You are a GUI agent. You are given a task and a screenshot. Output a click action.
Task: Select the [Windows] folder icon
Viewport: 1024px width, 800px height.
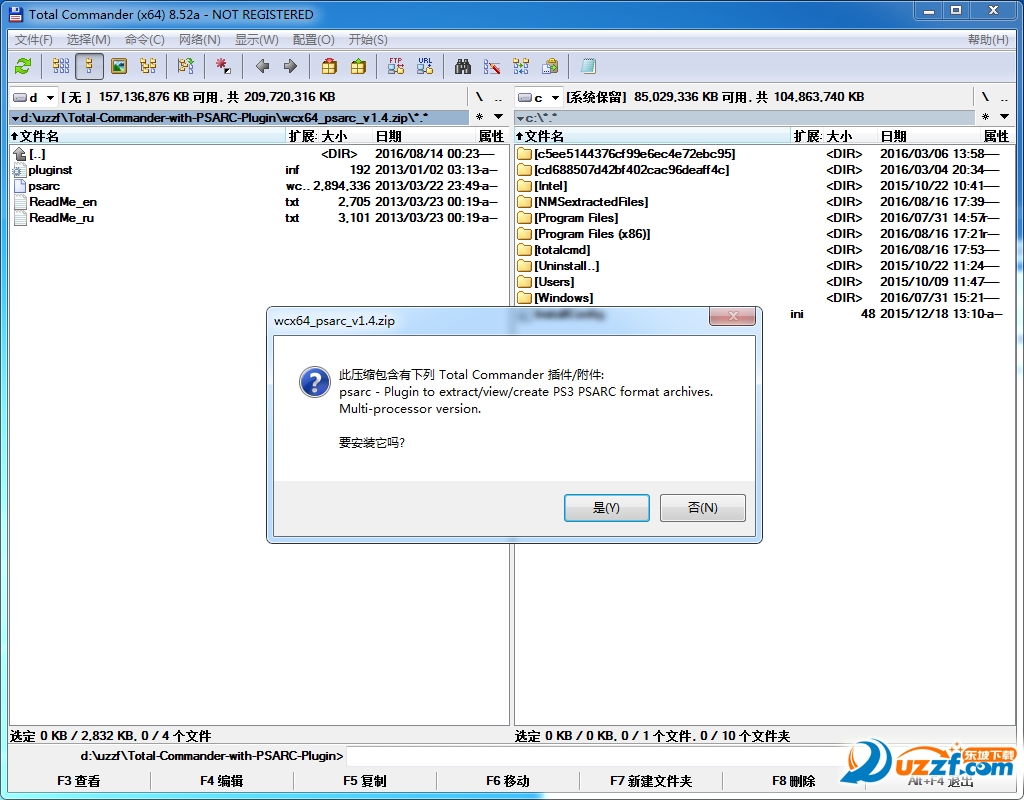coord(524,298)
